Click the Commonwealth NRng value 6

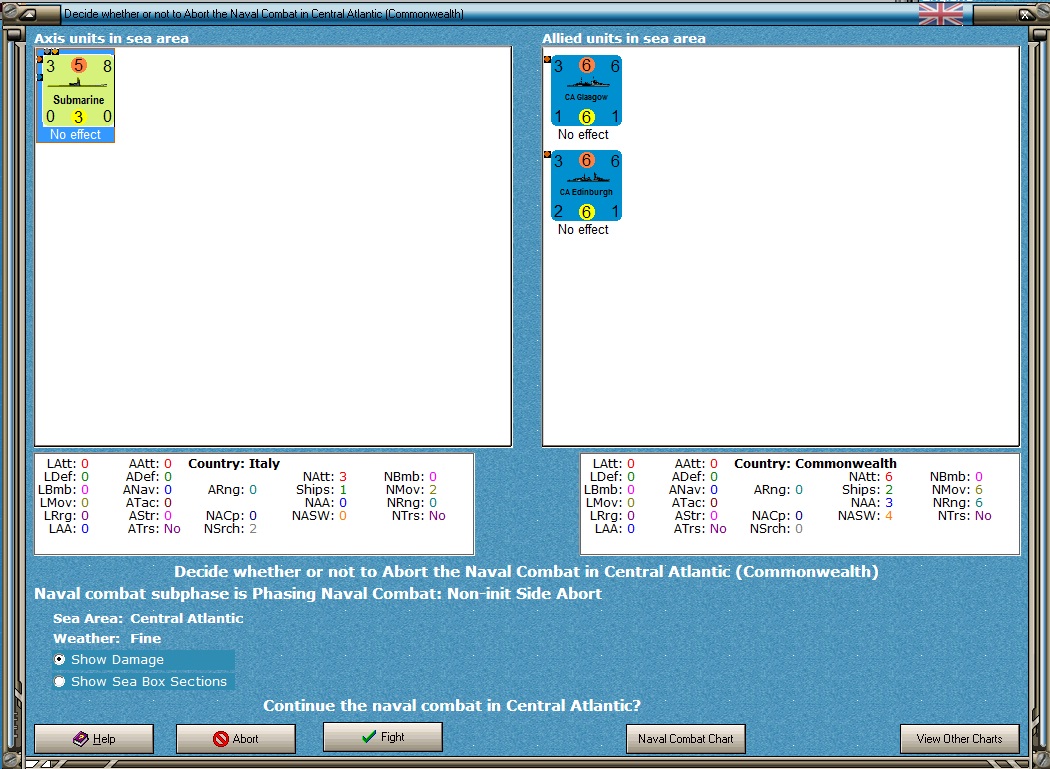tap(978, 503)
